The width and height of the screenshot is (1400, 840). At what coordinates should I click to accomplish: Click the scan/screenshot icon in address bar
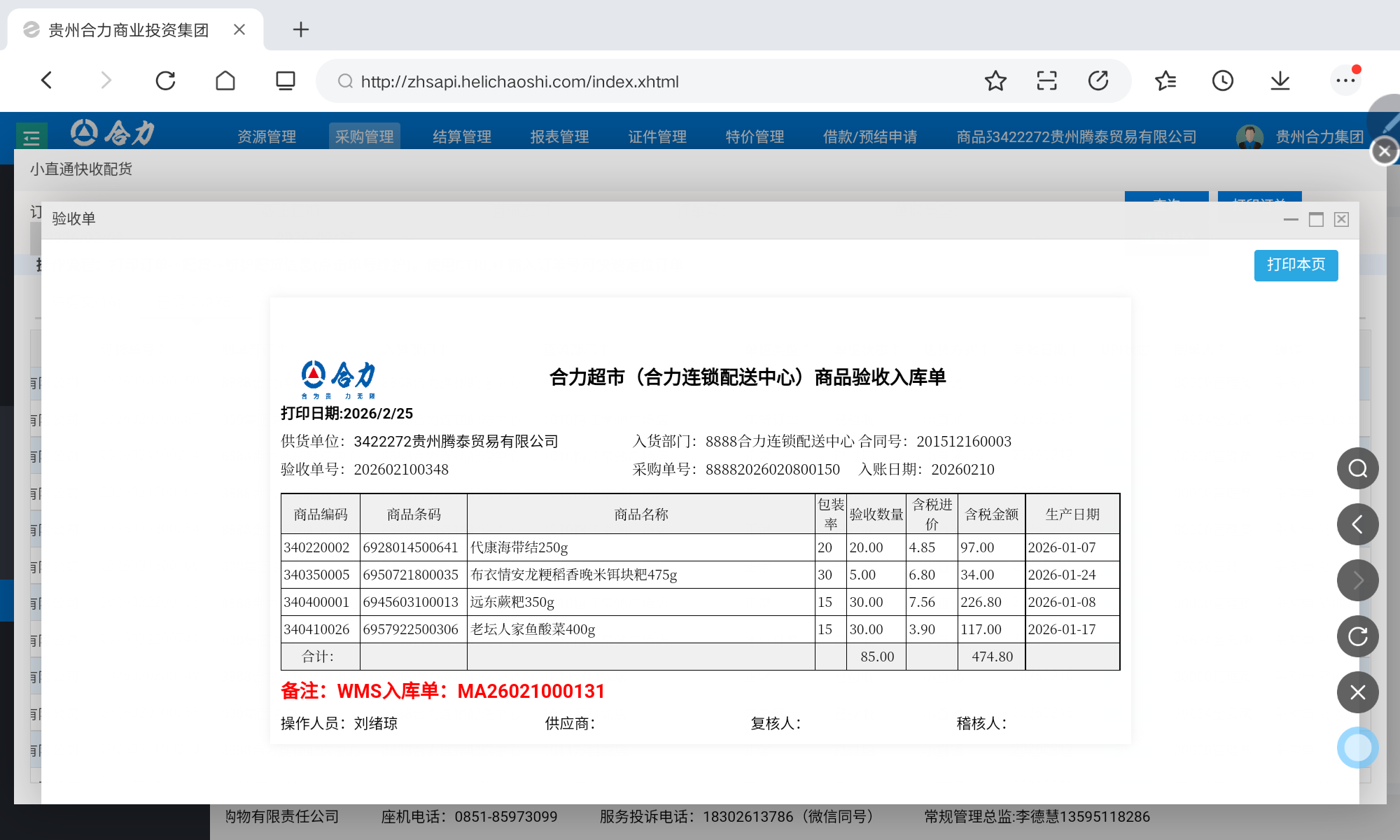(1046, 81)
